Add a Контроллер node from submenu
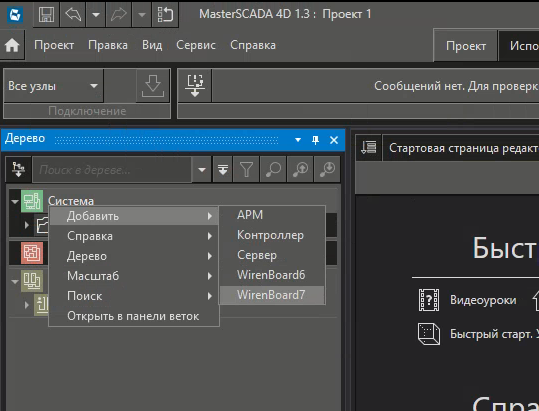 pos(272,235)
